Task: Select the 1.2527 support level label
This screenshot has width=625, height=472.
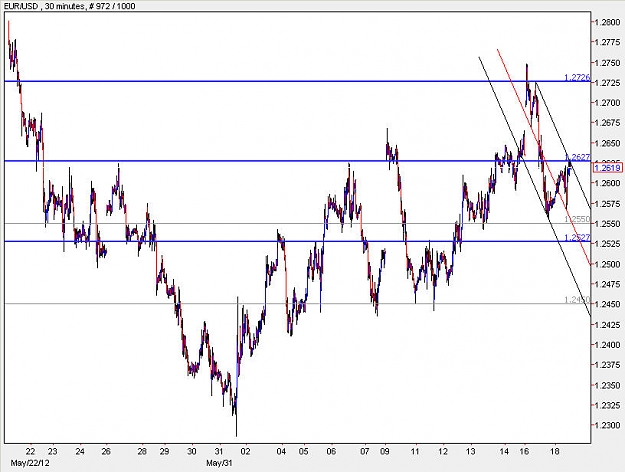Action: pos(577,237)
